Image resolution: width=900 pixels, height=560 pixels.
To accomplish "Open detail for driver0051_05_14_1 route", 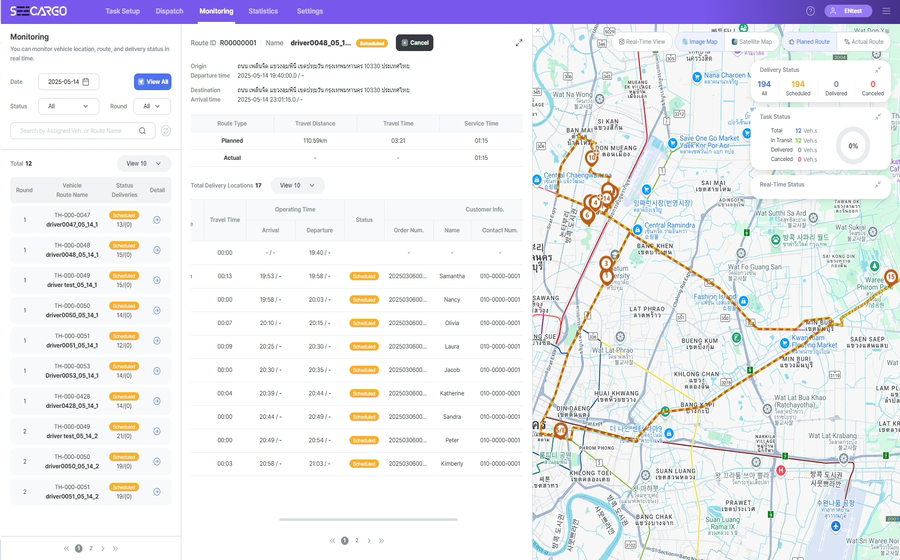I will pos(157,341).
